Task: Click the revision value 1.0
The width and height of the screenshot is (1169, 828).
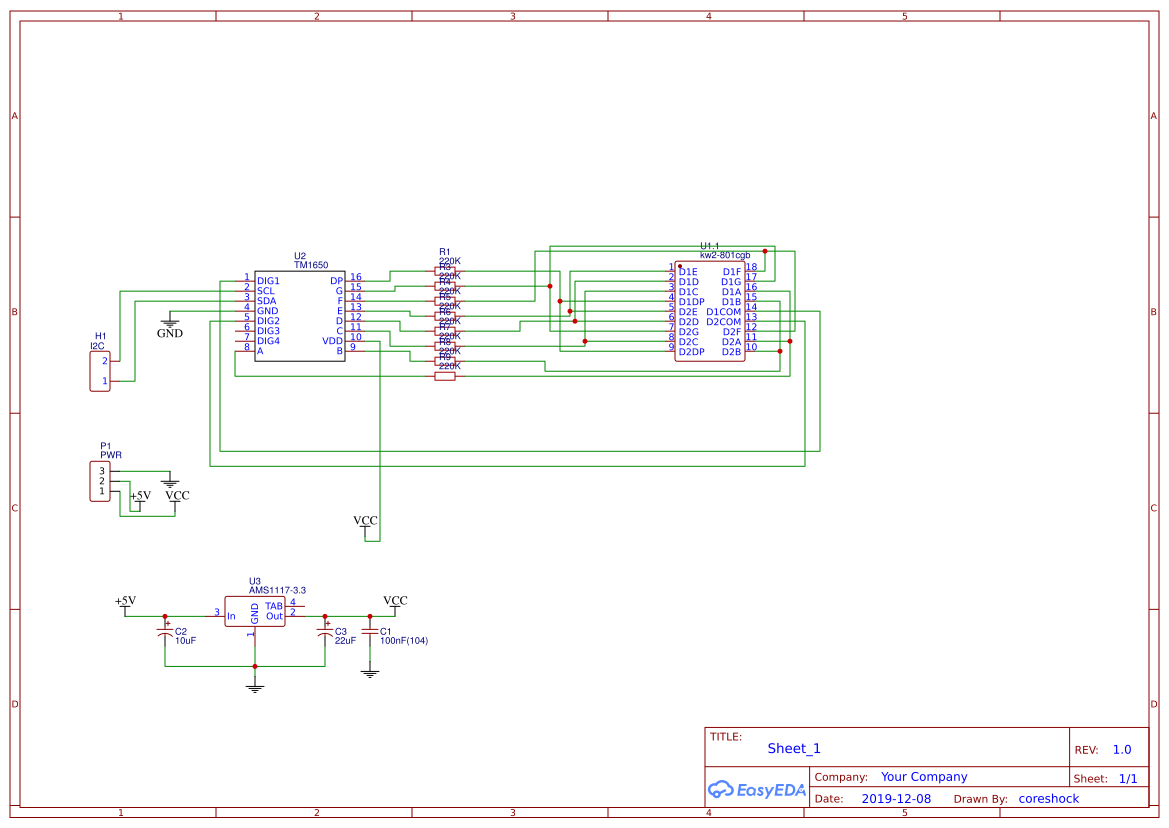Action: pyautogui.click(x=1121, y=749)
